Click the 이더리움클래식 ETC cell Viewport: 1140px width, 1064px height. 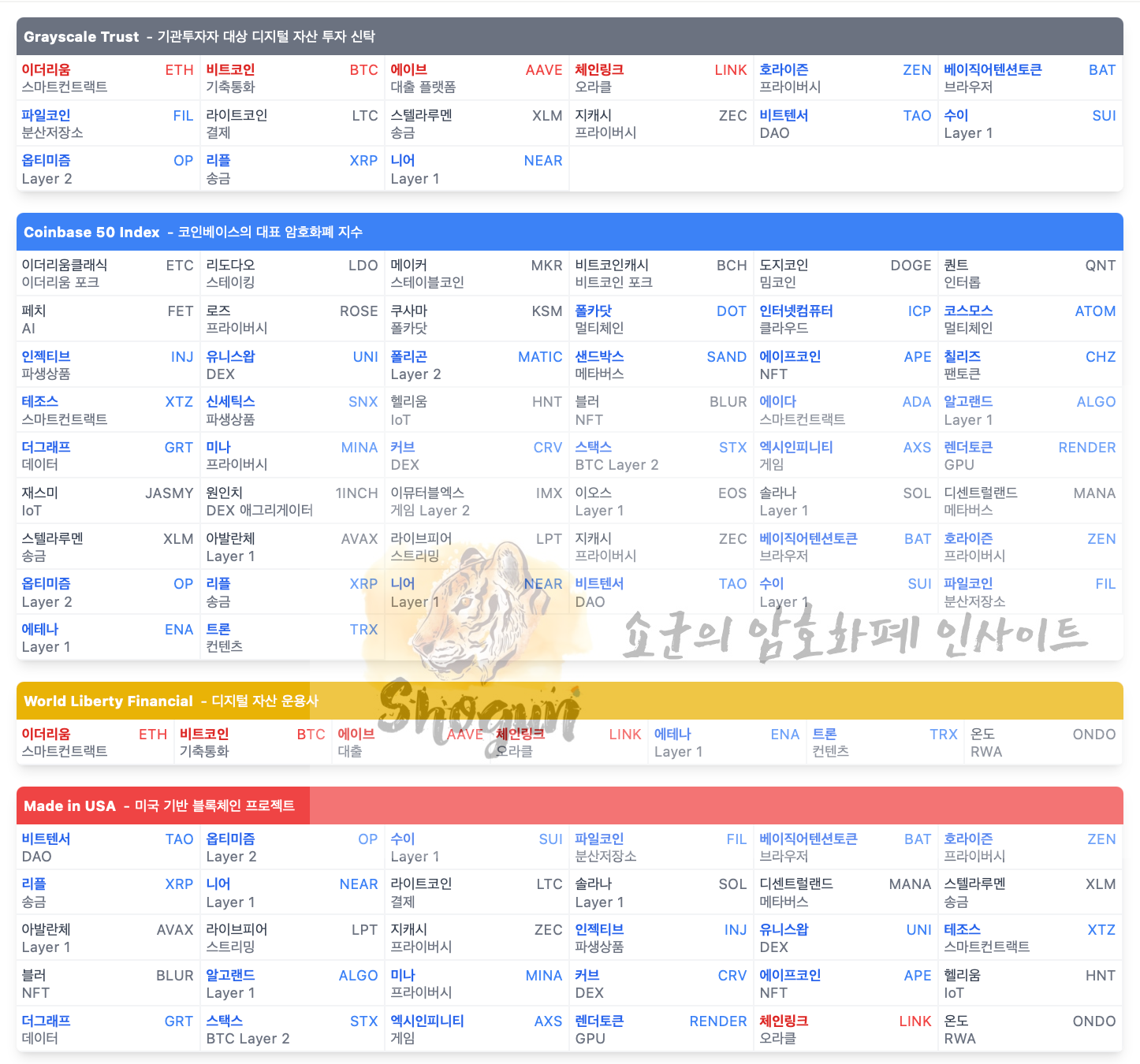click(x=108, y=273)
